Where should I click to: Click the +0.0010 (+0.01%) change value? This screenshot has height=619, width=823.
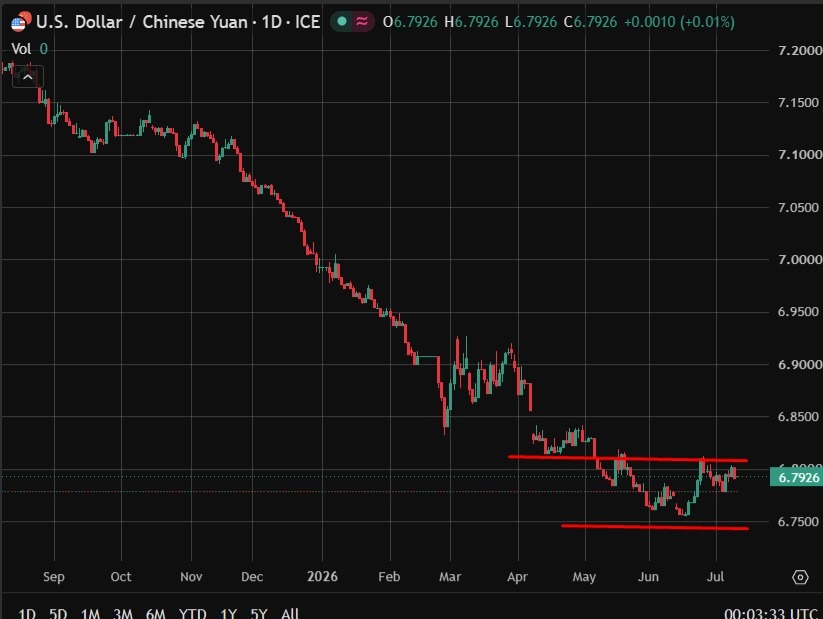[679, 22]
